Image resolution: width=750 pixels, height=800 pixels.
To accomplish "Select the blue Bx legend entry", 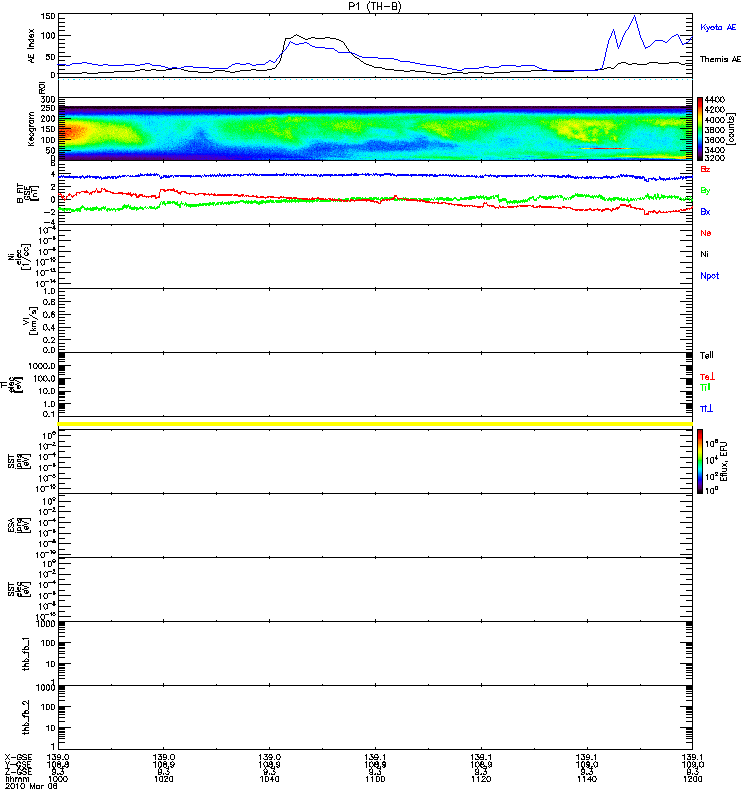I will point(704,212).
